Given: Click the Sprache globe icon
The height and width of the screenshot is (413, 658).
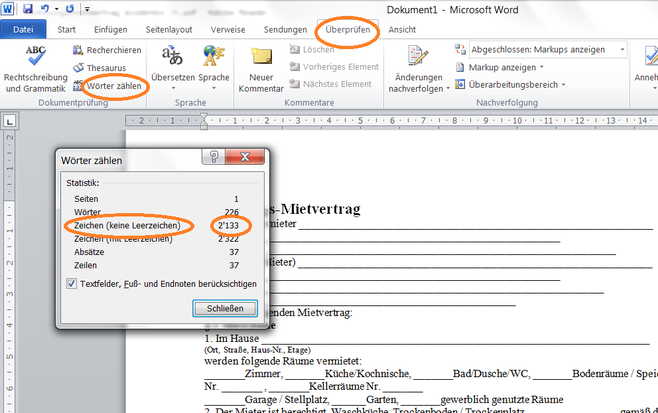Looking at the screenshot, I should coord(214,57).
